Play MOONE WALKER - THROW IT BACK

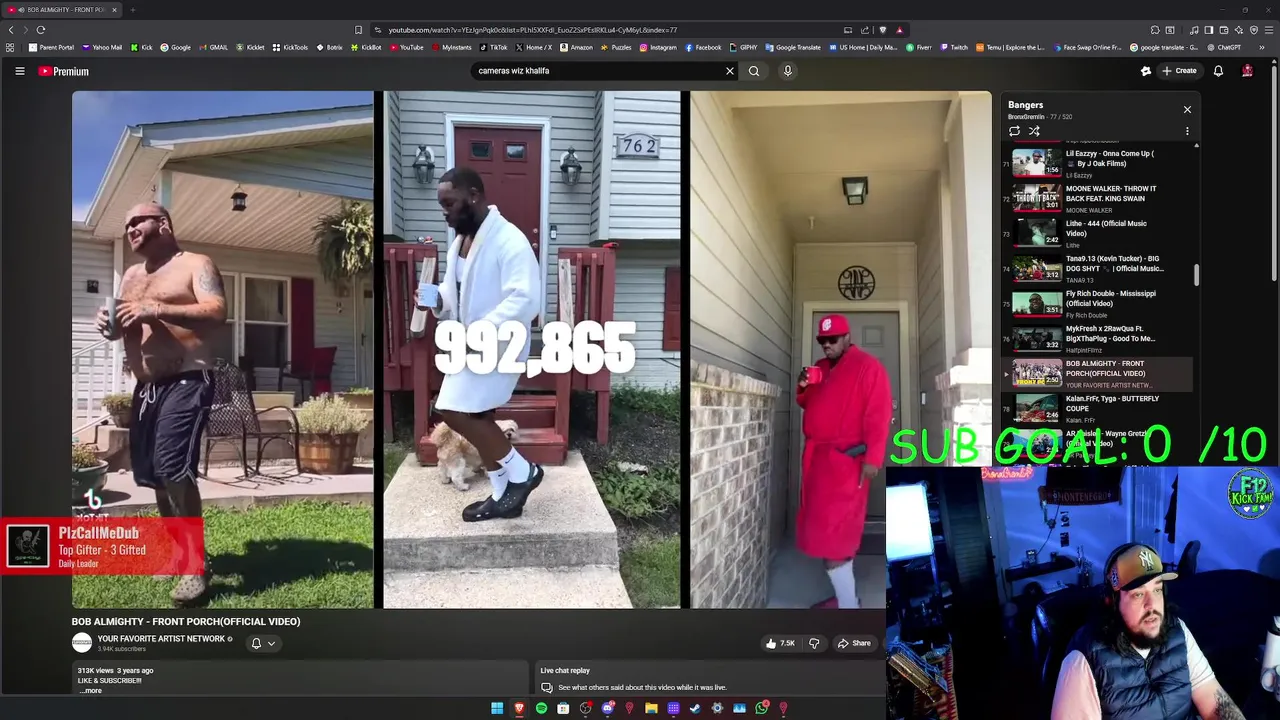point(1096,198)
